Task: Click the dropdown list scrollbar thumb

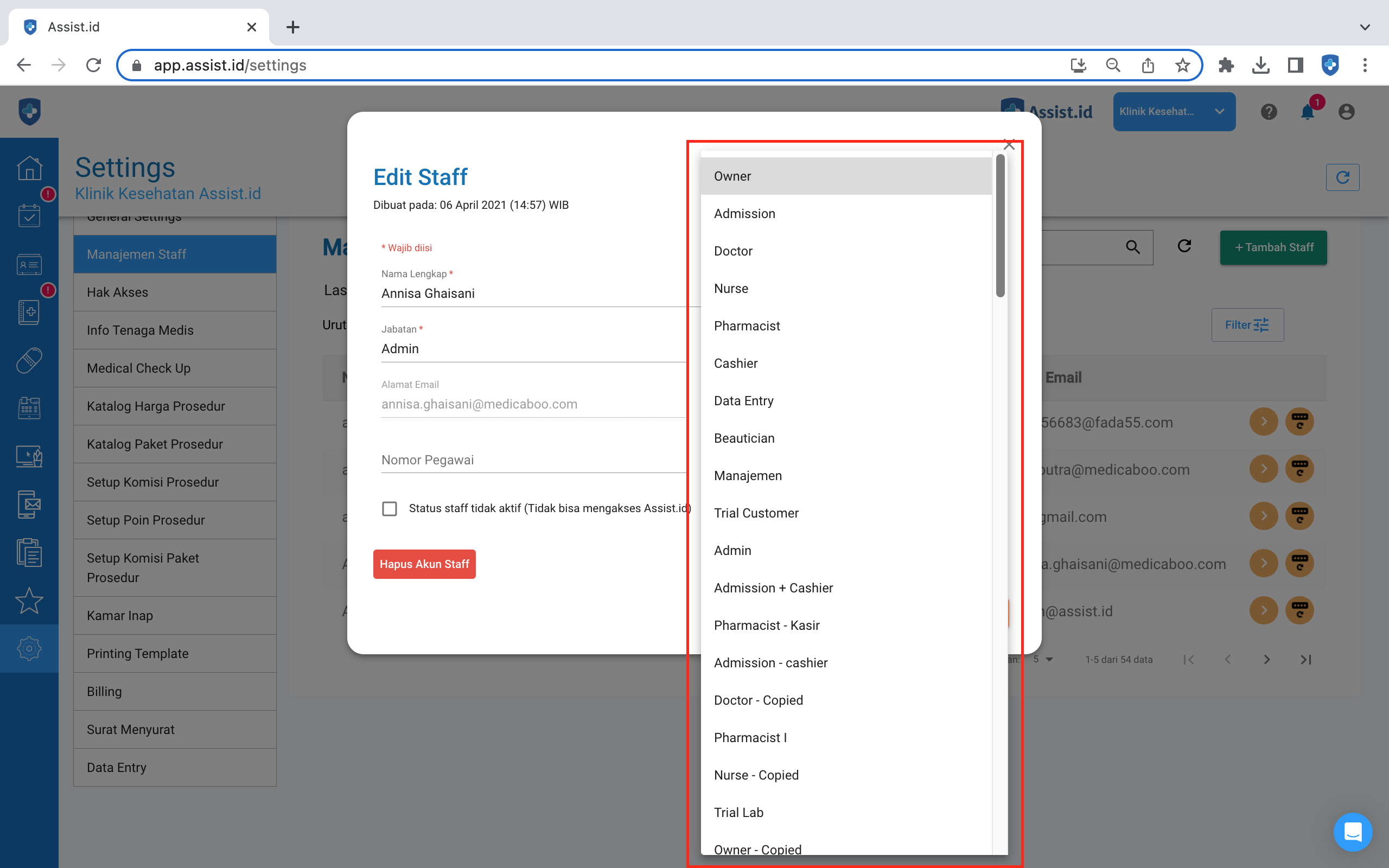Action: pos(1000,226)
